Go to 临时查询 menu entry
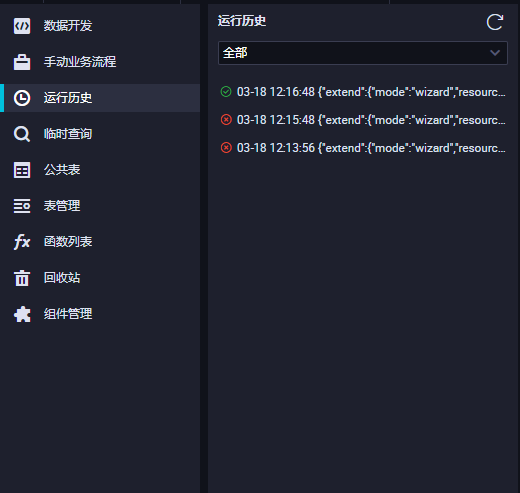520x493 pixels. 100,134
